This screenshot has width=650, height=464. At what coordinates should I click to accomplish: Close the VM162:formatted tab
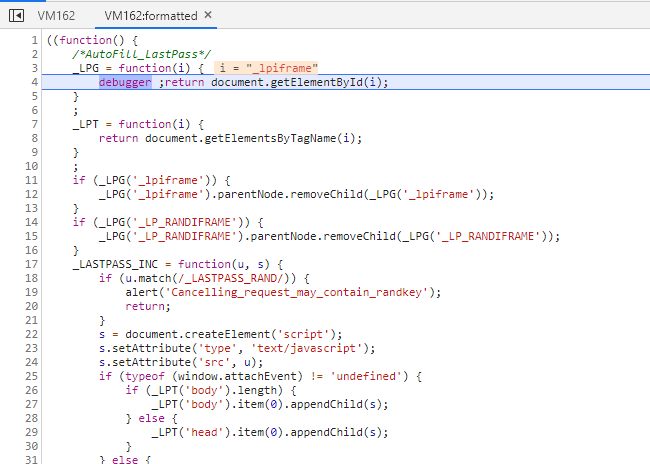point(208,15)
